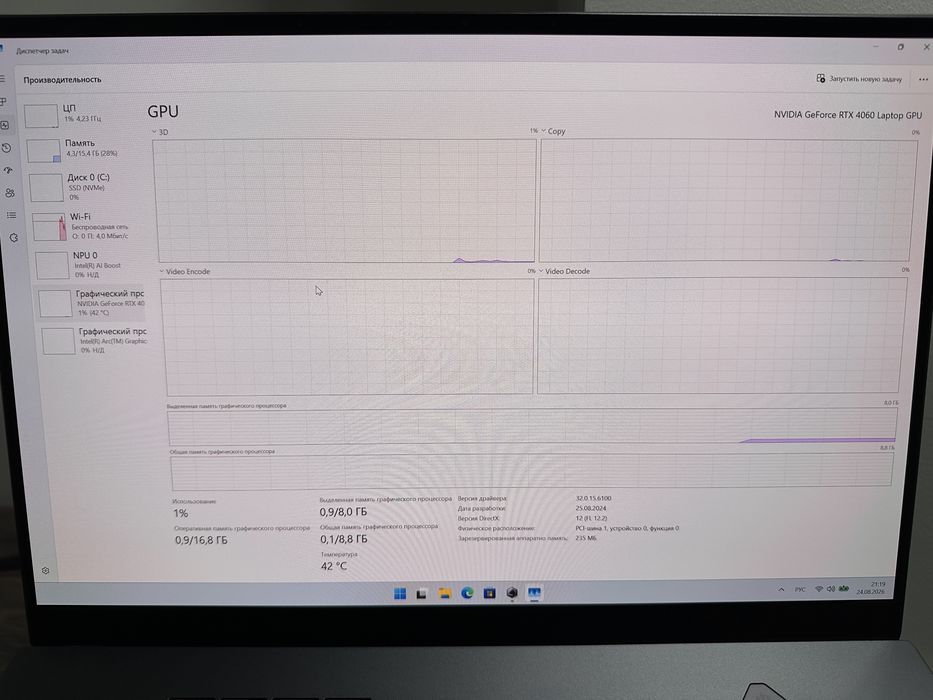Click Запустить новую задачу button
933x700 pixels.
pos(859,79)
